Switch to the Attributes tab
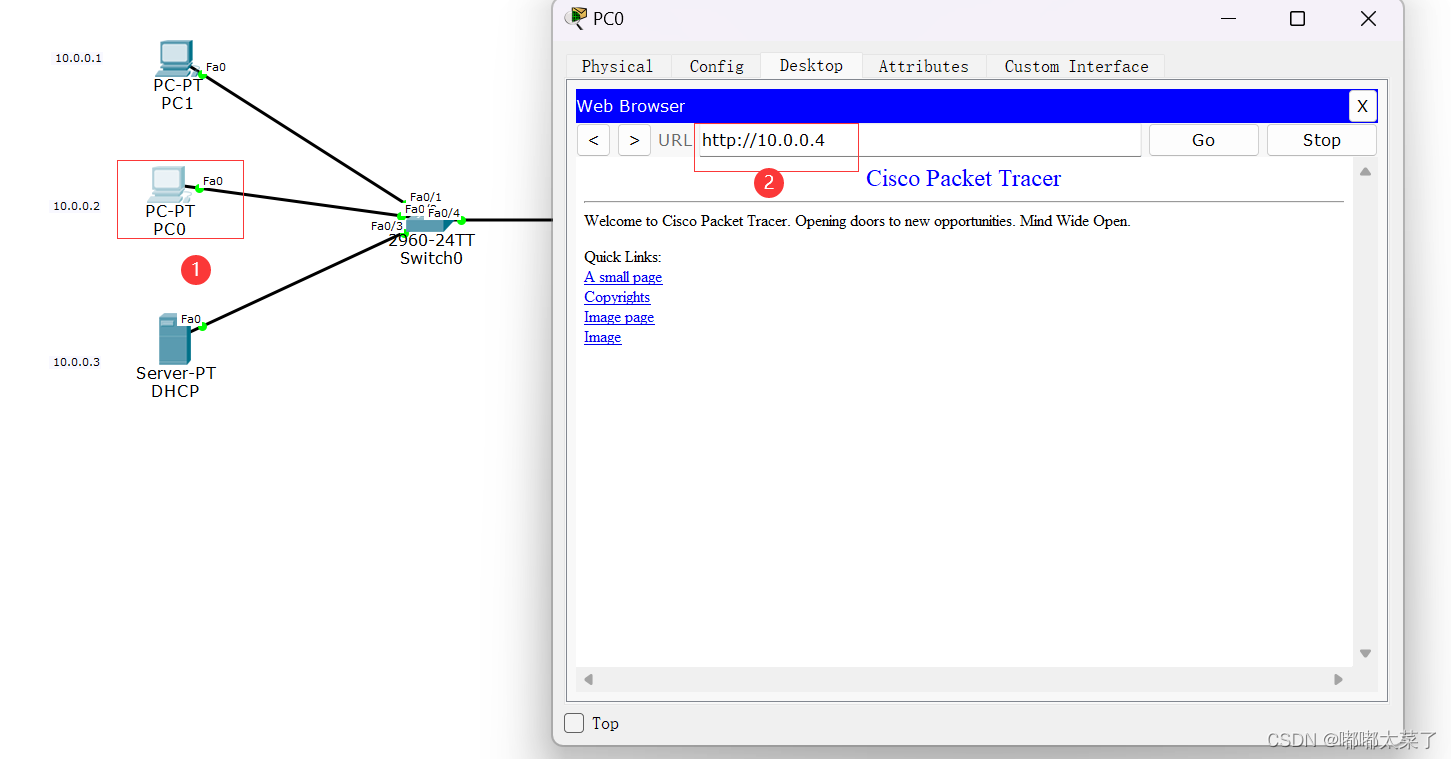Screen dimensions: 1451x759 click(923, 66)
